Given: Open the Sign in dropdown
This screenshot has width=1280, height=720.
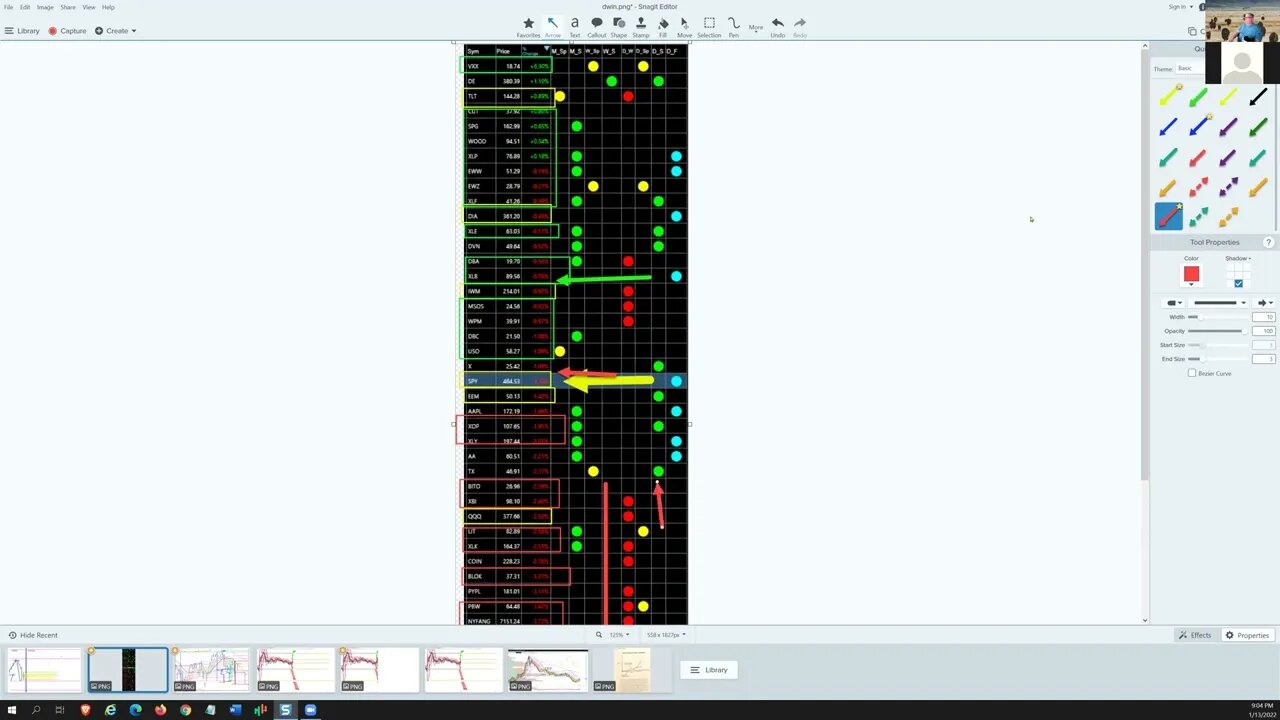Looking at the screenshot, I should (1180, 7).
